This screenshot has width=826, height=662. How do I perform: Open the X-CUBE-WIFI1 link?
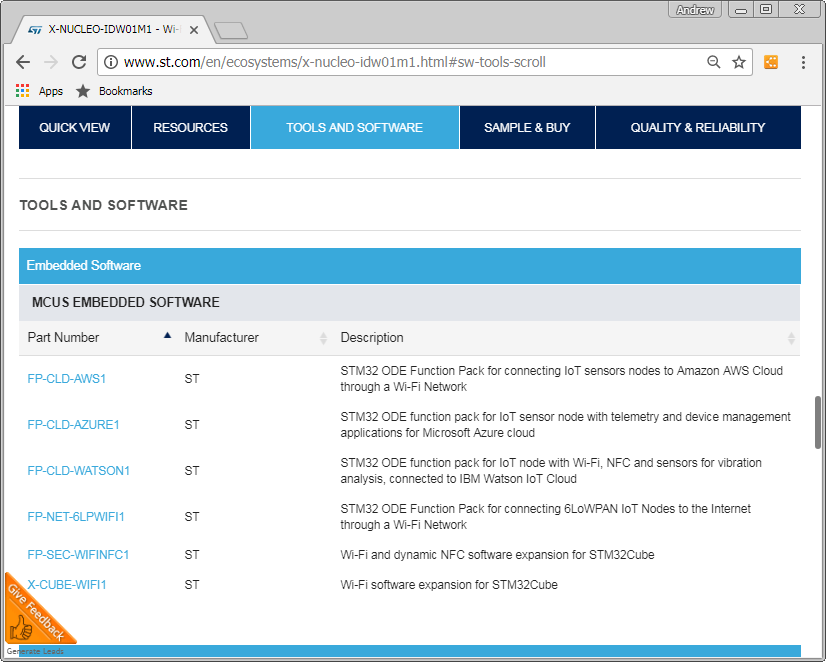pyautogui.click(x=67, y=585)
